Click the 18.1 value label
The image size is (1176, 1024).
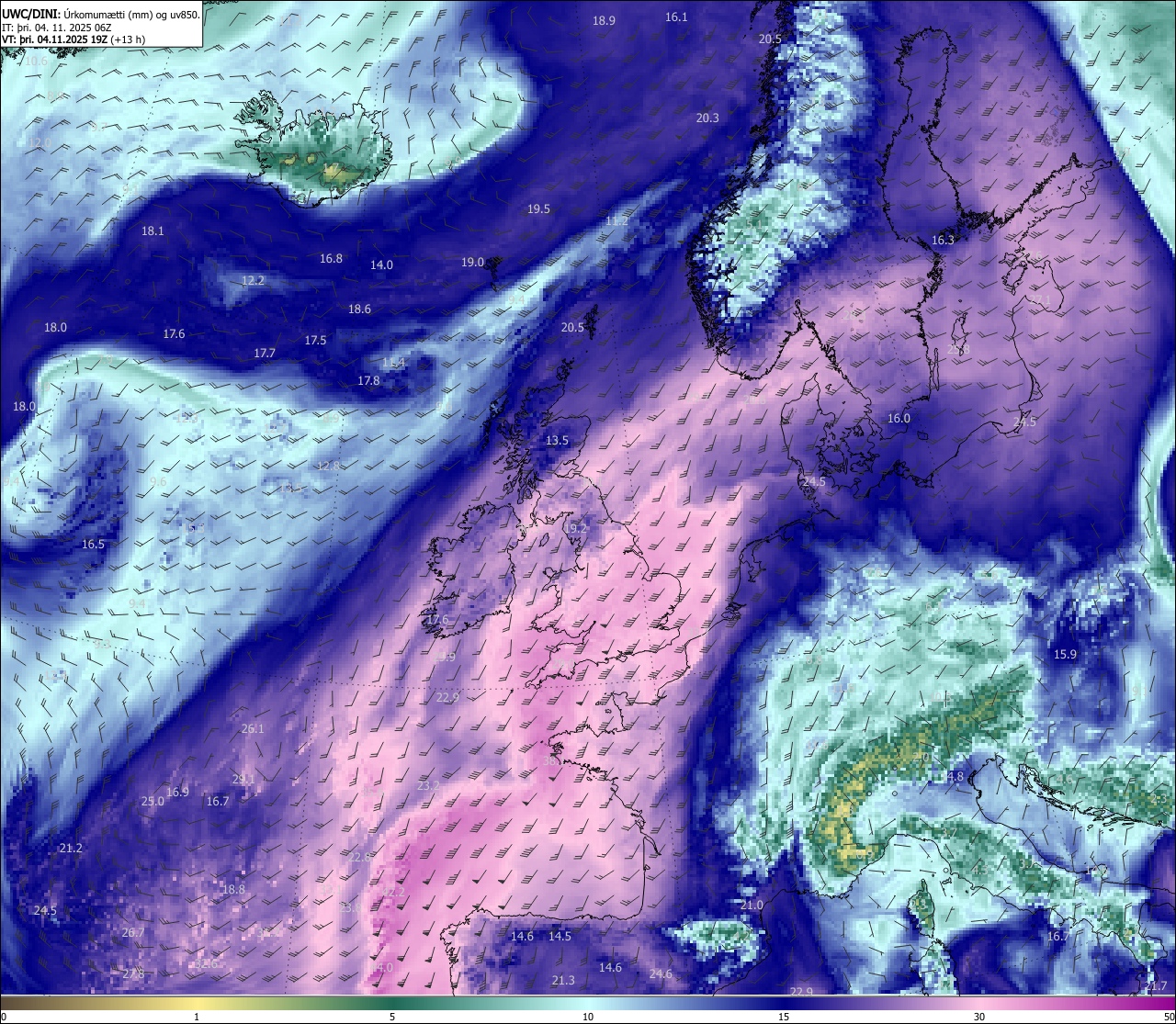(153, 231)
